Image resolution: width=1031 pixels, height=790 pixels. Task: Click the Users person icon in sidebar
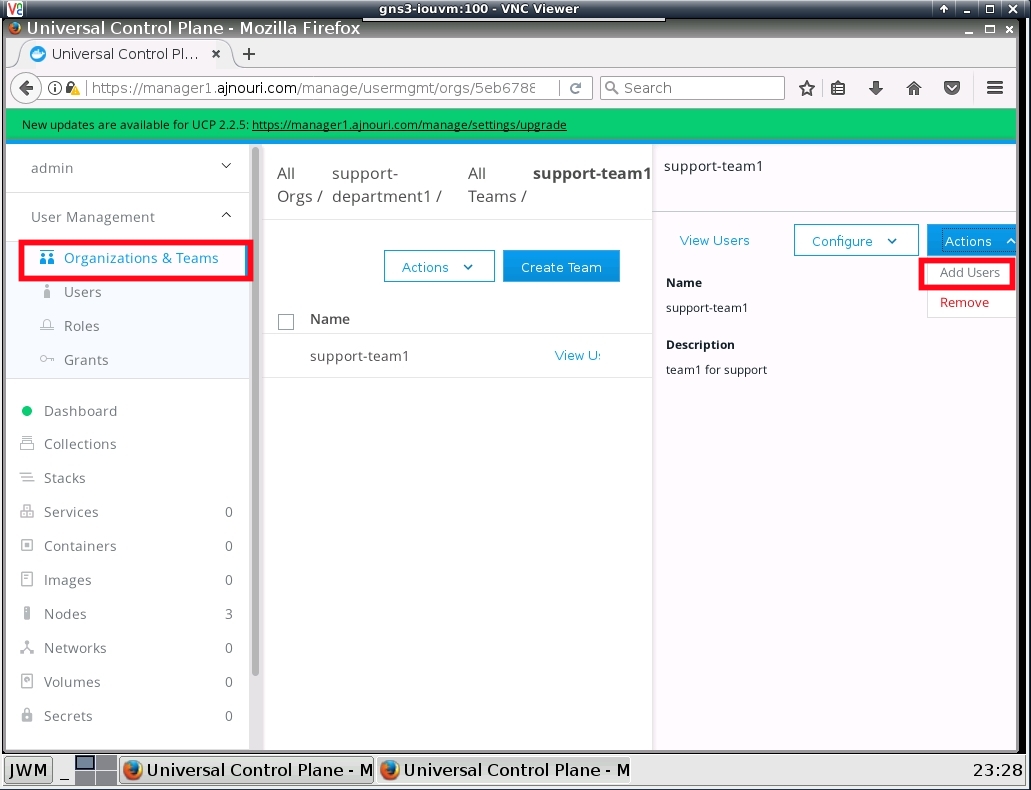47,291
